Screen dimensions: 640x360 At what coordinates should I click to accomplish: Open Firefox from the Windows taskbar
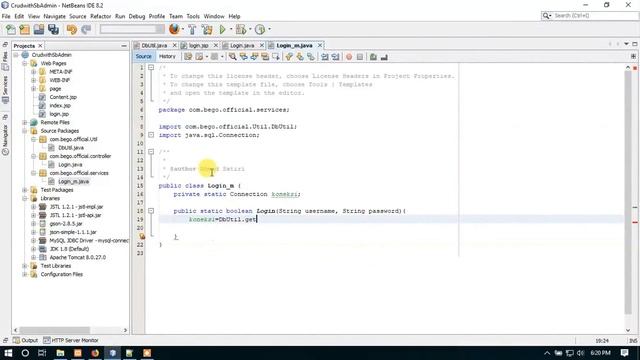[95, 353]
